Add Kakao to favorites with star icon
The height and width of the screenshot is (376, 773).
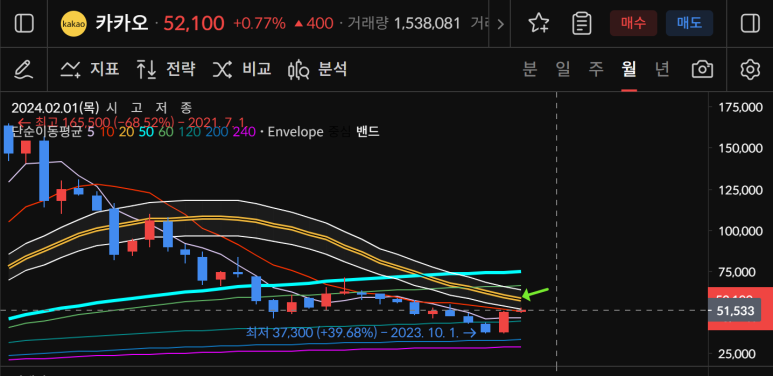(x=538, y=23)
